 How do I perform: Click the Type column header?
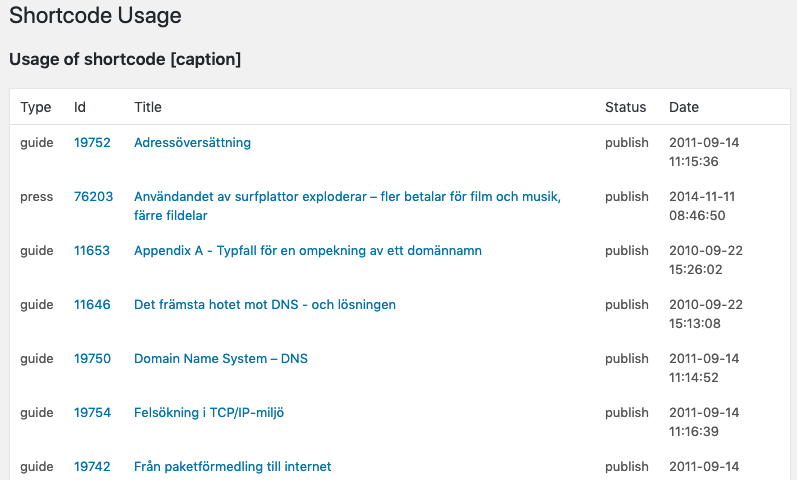pyautogui.click(x=36, y=107)
